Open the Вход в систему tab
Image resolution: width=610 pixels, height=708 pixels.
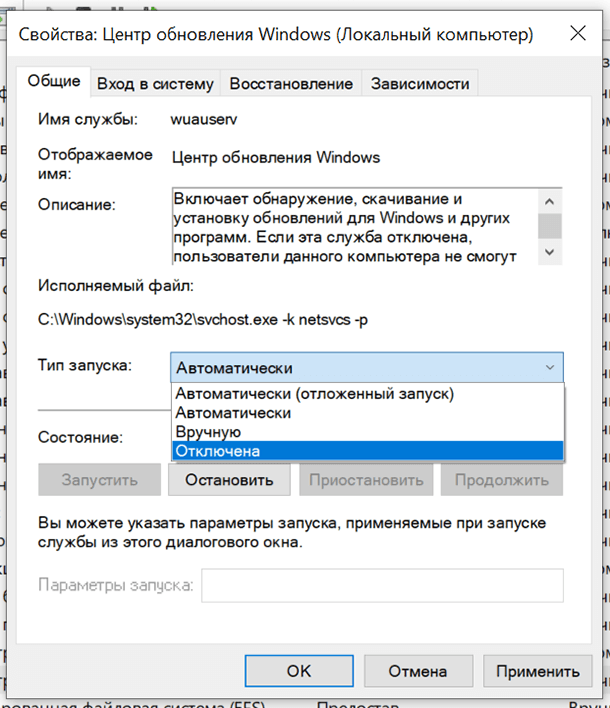(155, 84)
